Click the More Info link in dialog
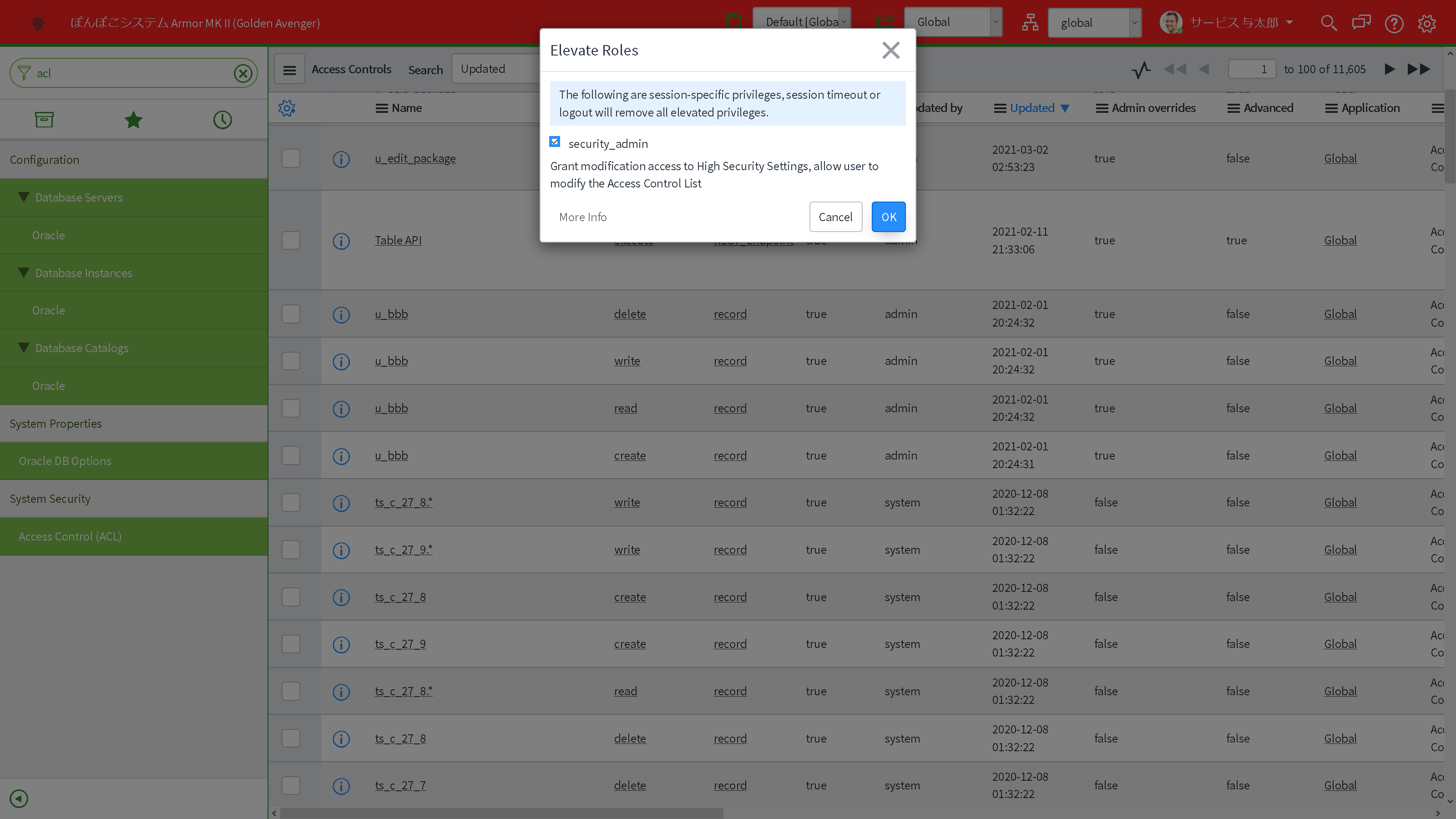Image resolution: width=1456 pixels, height=819 pixels. coord(583,217)
